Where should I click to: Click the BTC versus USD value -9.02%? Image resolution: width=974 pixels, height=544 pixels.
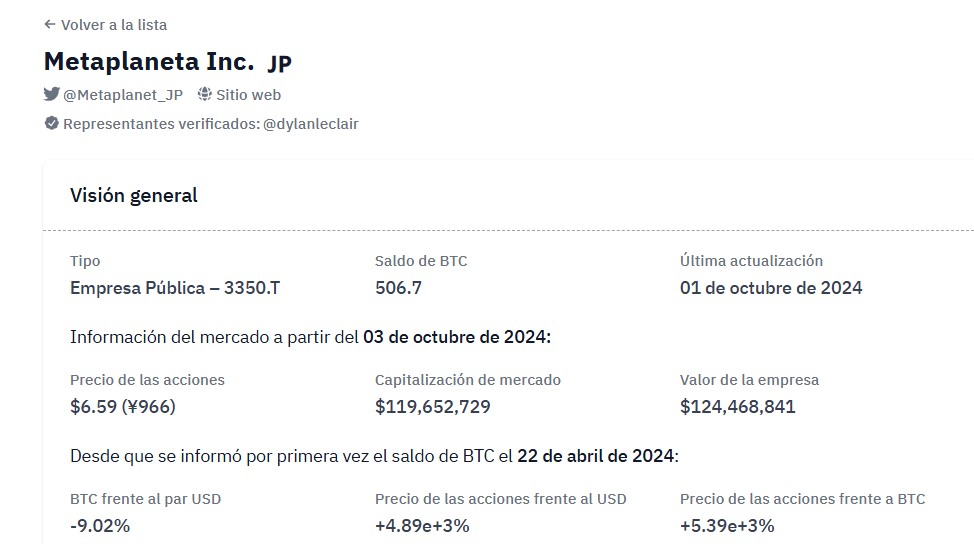tap(100, 526)
